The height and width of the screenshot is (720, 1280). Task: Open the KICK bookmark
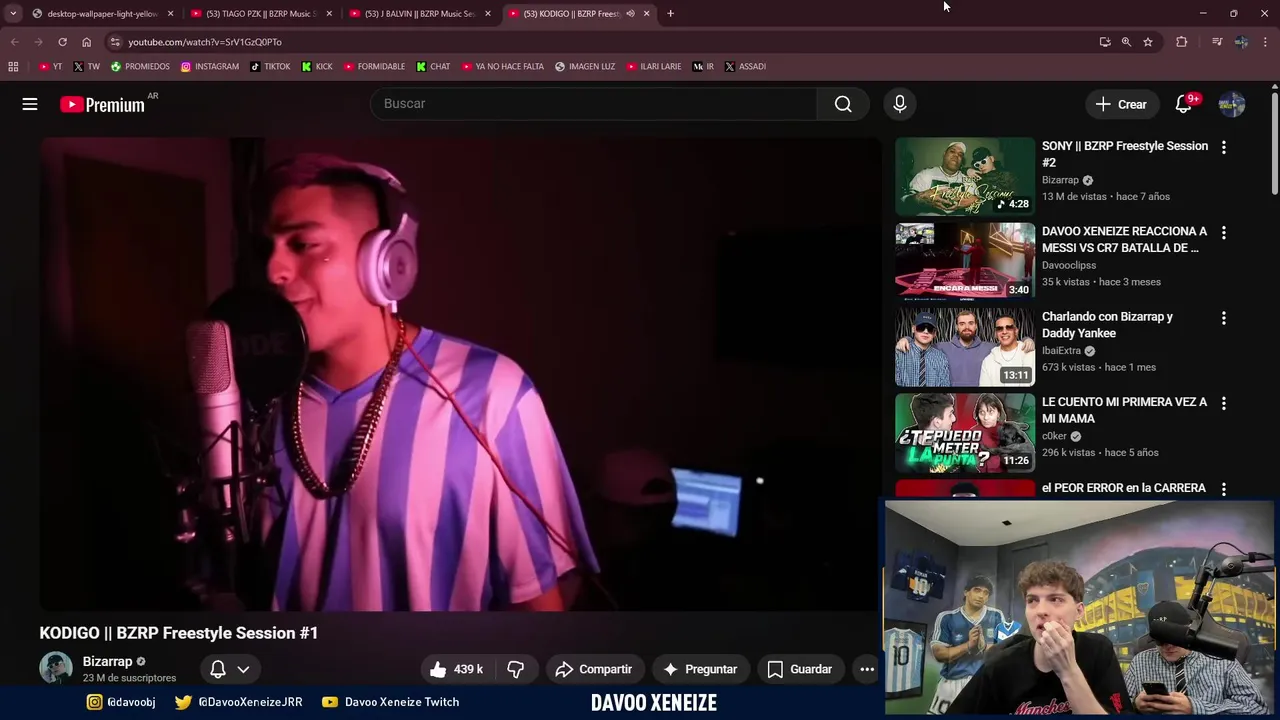point(317,66)
